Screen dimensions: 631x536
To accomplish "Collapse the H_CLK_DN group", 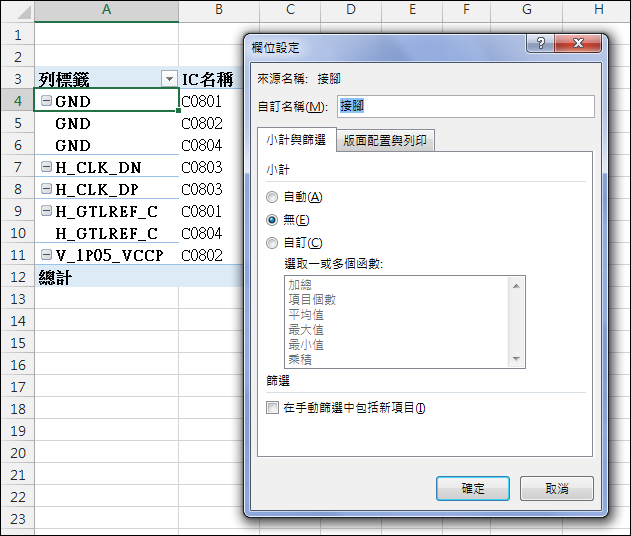I will click(47, 167).
